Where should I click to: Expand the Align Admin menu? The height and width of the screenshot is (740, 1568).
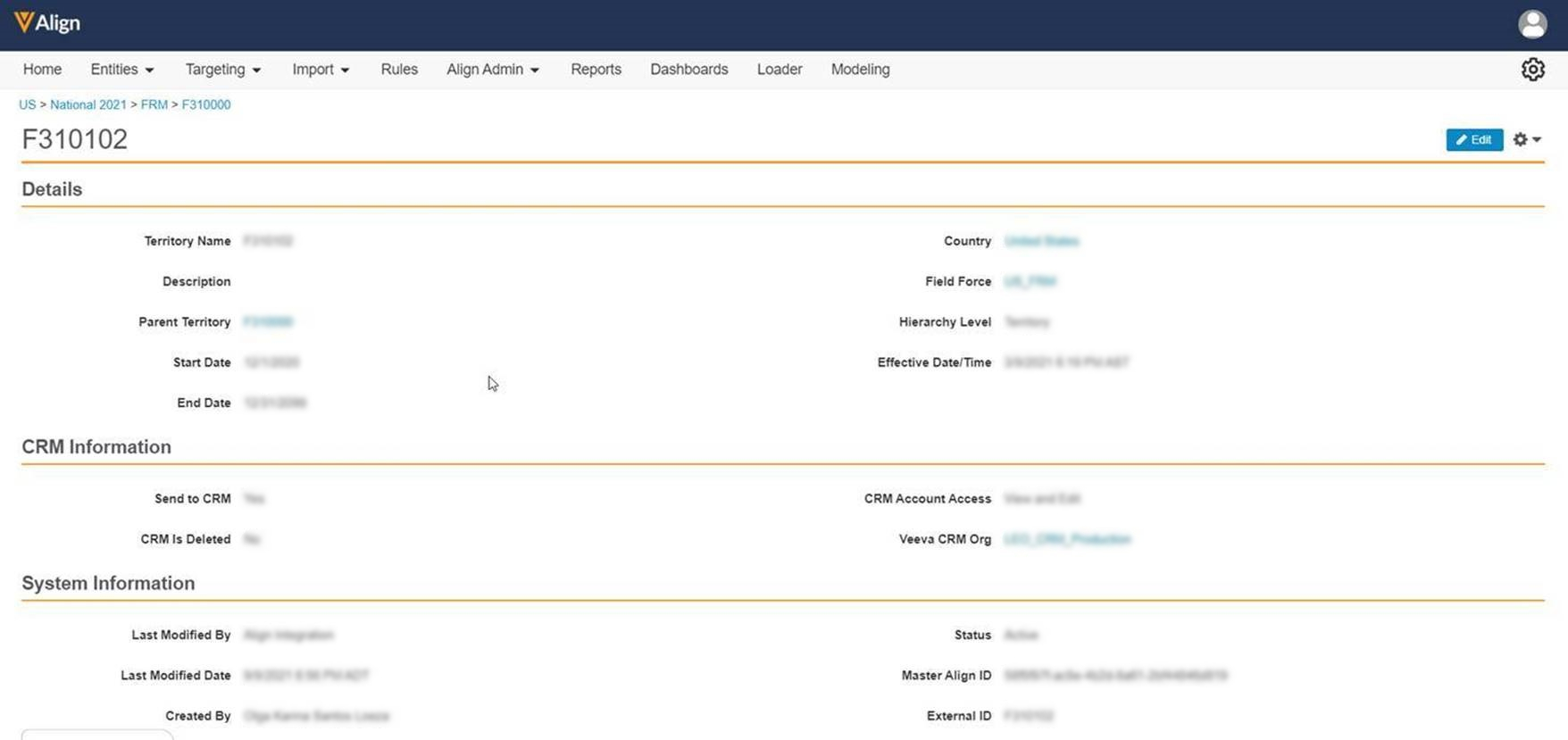[x=493, y=70]
